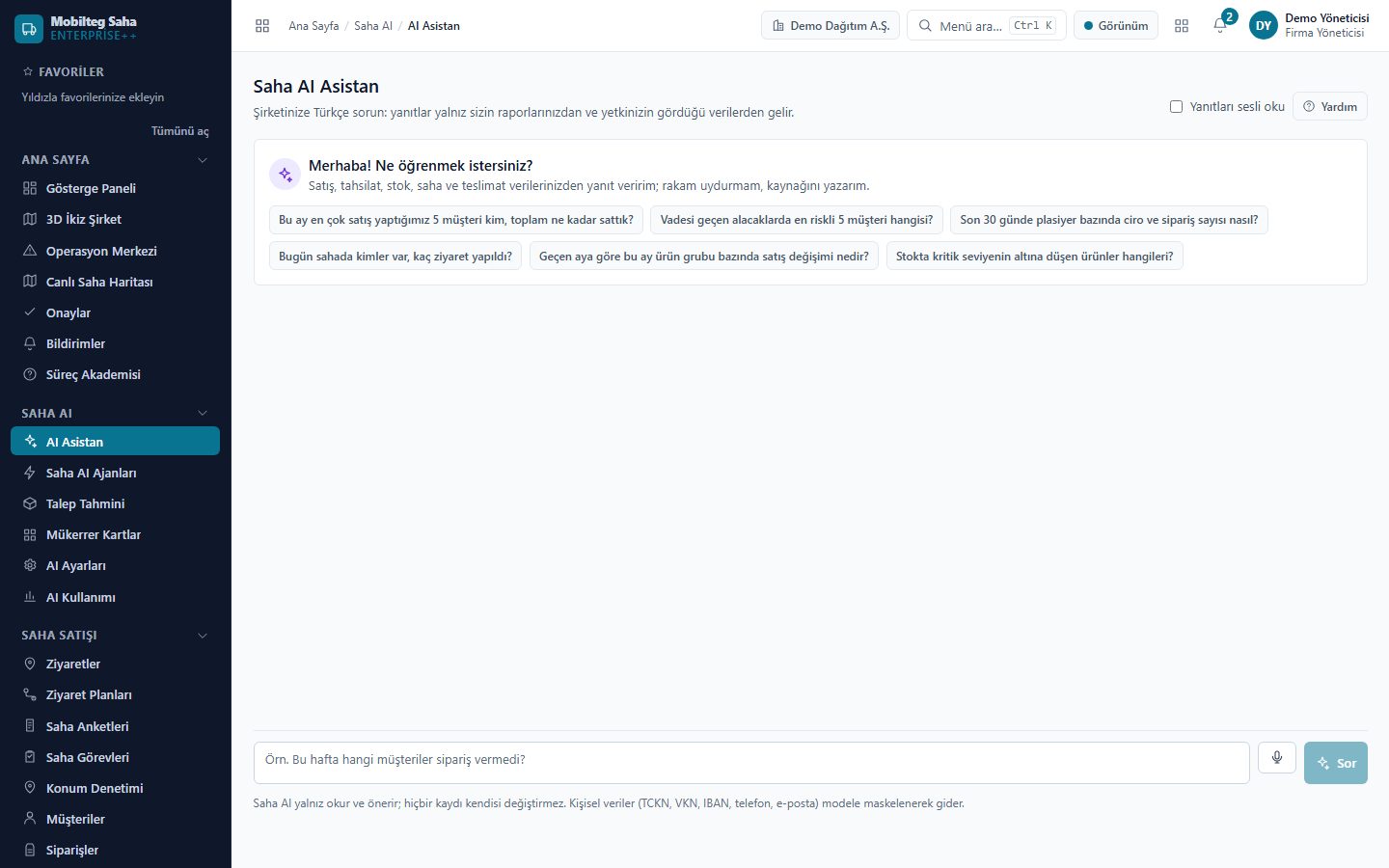Click the Tümünü aç link
The width and height of the screenshot is (1389, 868).
click(179, 131)
